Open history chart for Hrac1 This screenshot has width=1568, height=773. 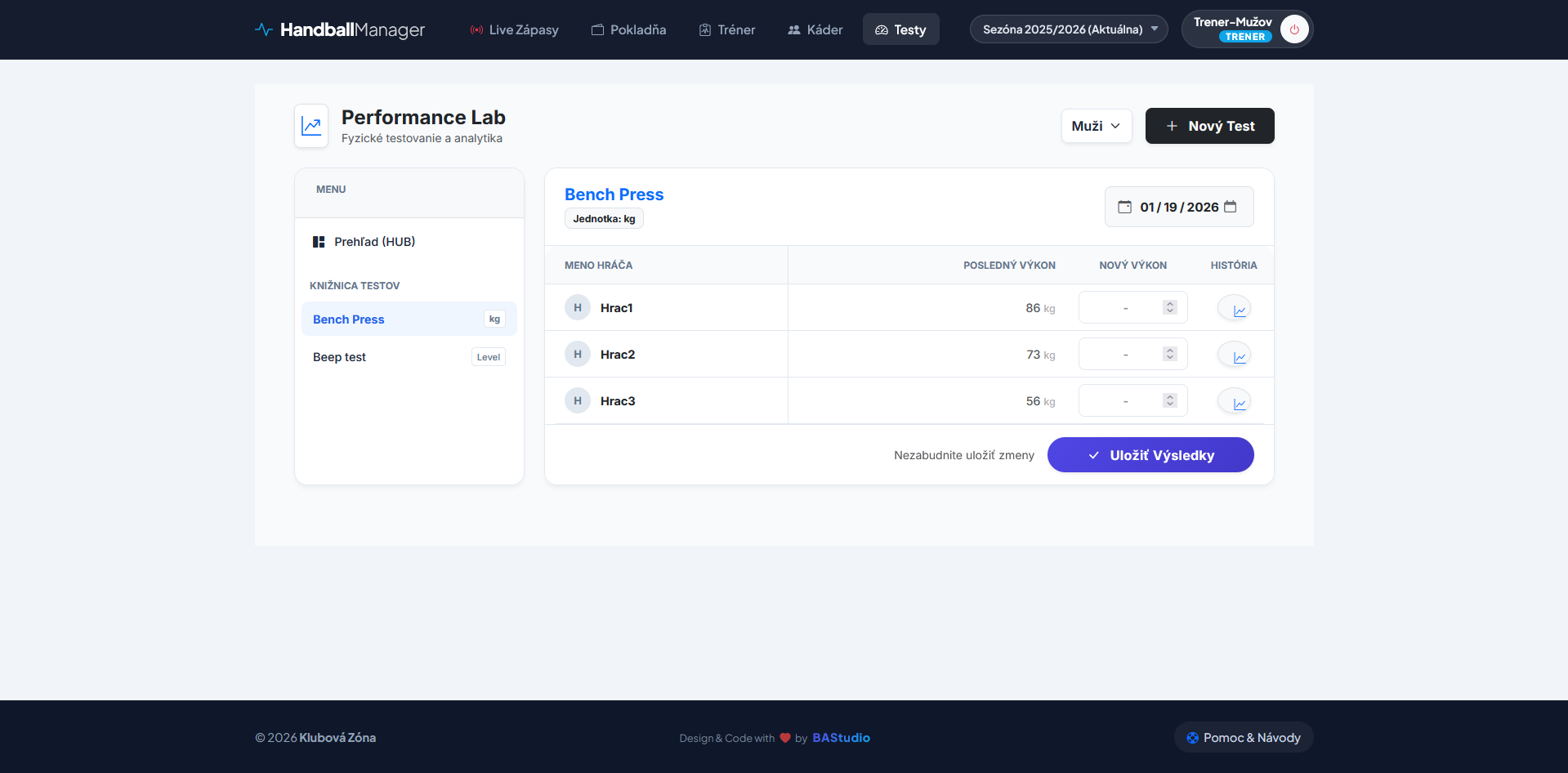[x=1234, y=308]
